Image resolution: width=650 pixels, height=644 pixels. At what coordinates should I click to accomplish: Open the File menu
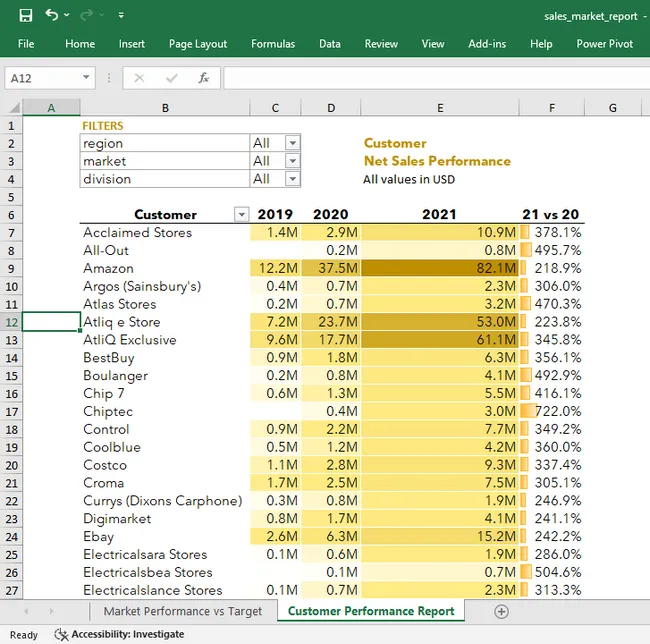tap(26, 44)
